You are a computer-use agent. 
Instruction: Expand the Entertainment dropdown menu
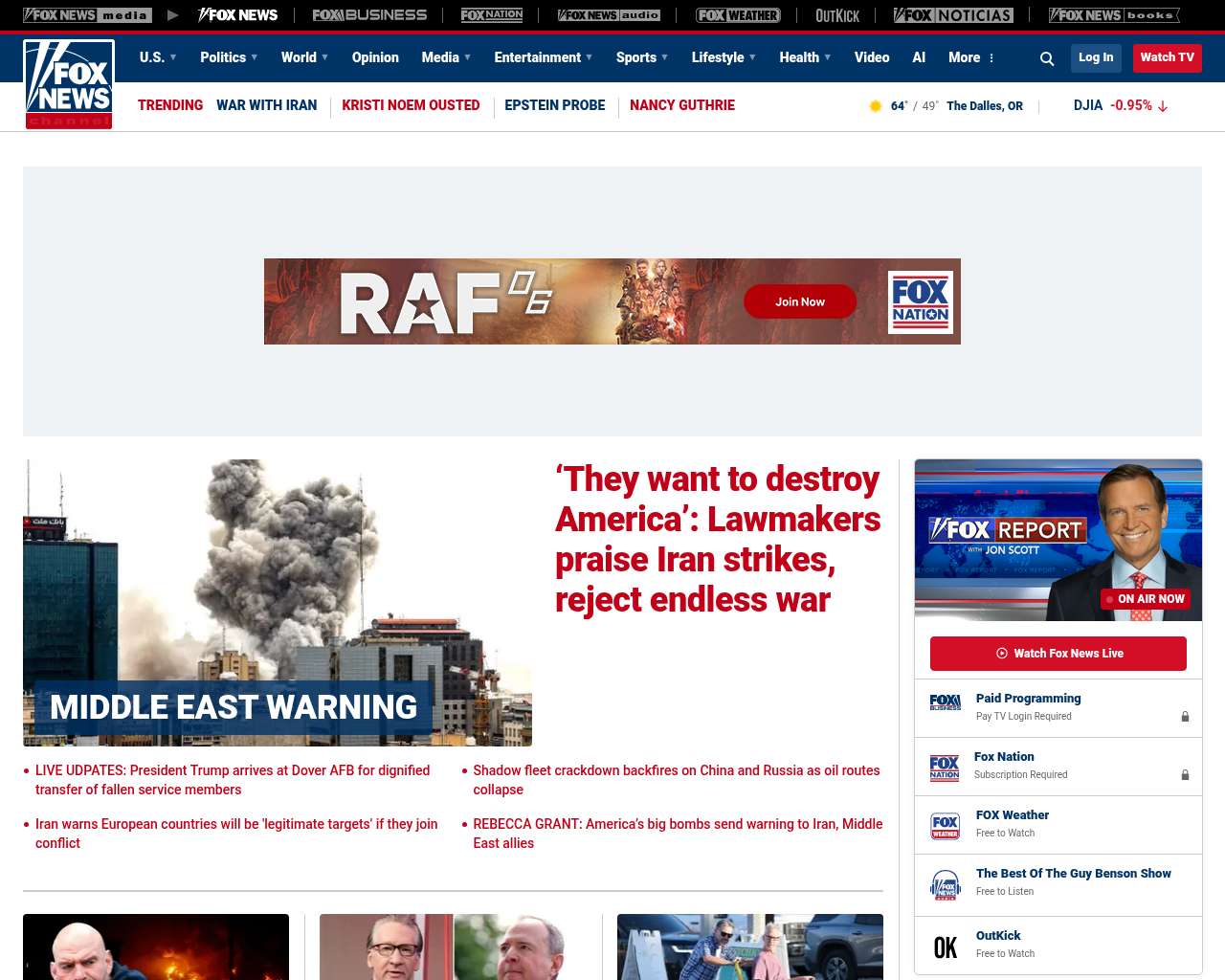(x=543, y=57)
